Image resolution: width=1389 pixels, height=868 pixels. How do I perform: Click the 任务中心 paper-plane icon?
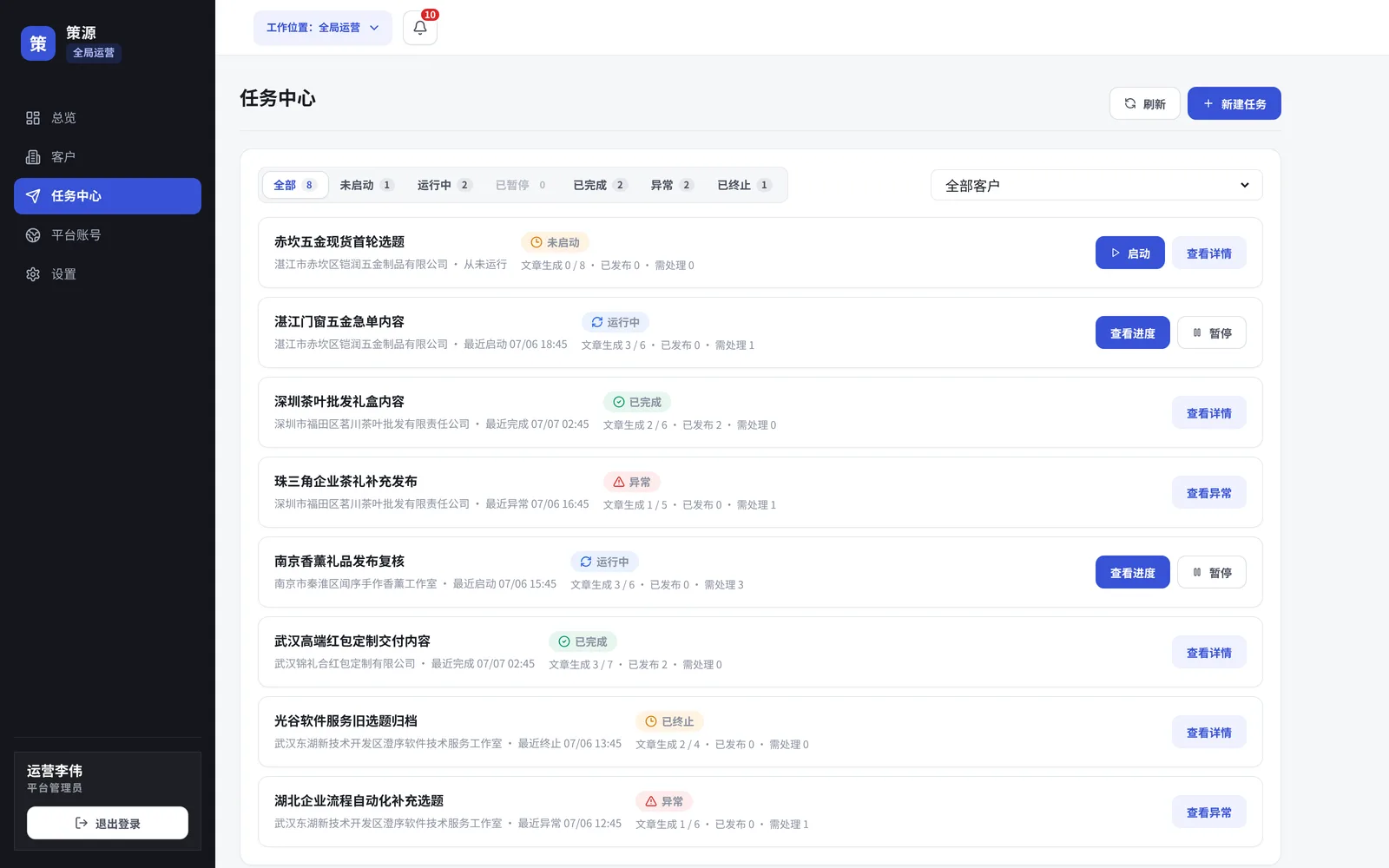pos(33,196)
